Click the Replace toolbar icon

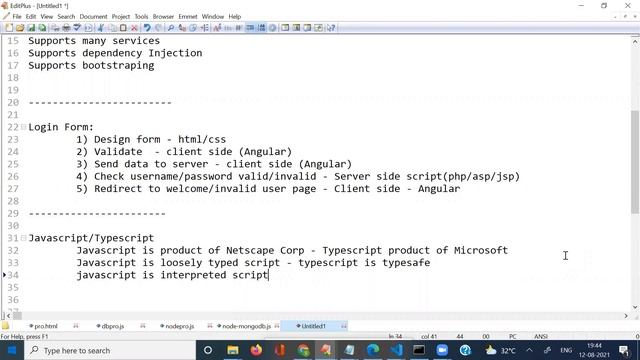(x=182, y=28)
